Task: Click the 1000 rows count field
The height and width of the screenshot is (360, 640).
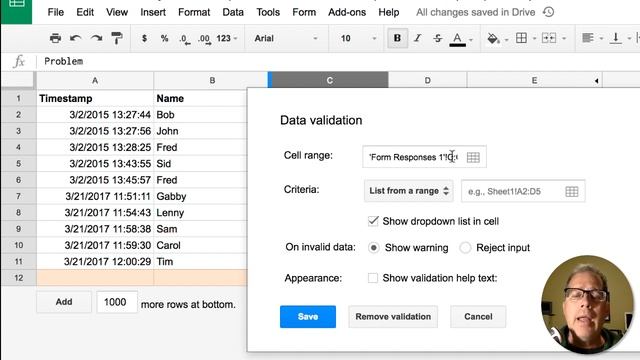Action: [x=116, y=302]
